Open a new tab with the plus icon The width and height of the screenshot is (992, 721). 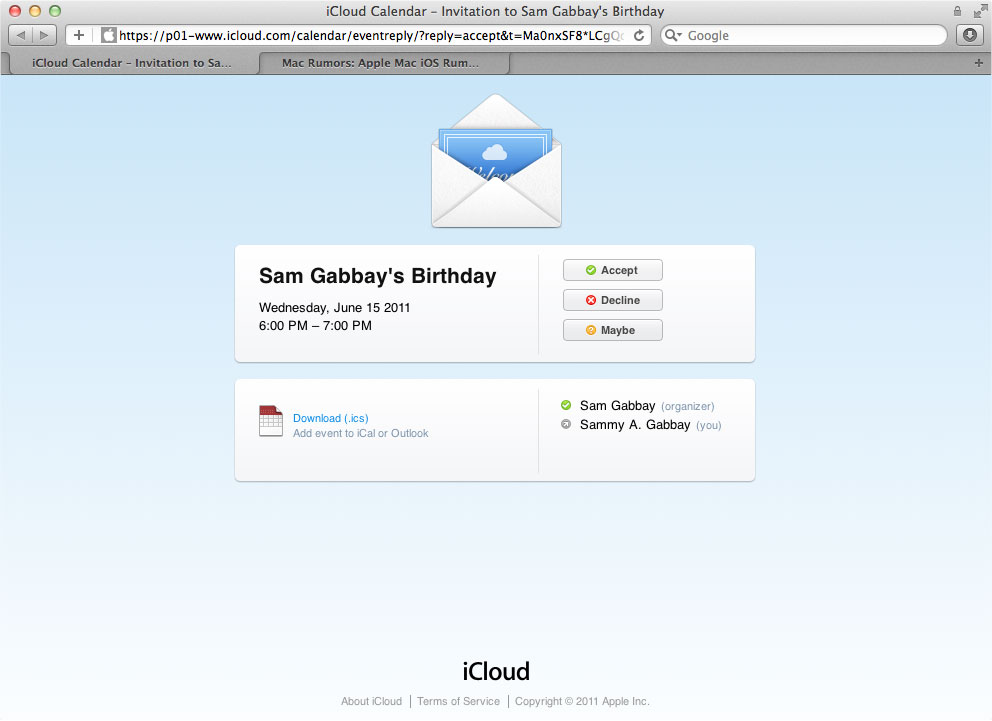(x=978, y=63)
